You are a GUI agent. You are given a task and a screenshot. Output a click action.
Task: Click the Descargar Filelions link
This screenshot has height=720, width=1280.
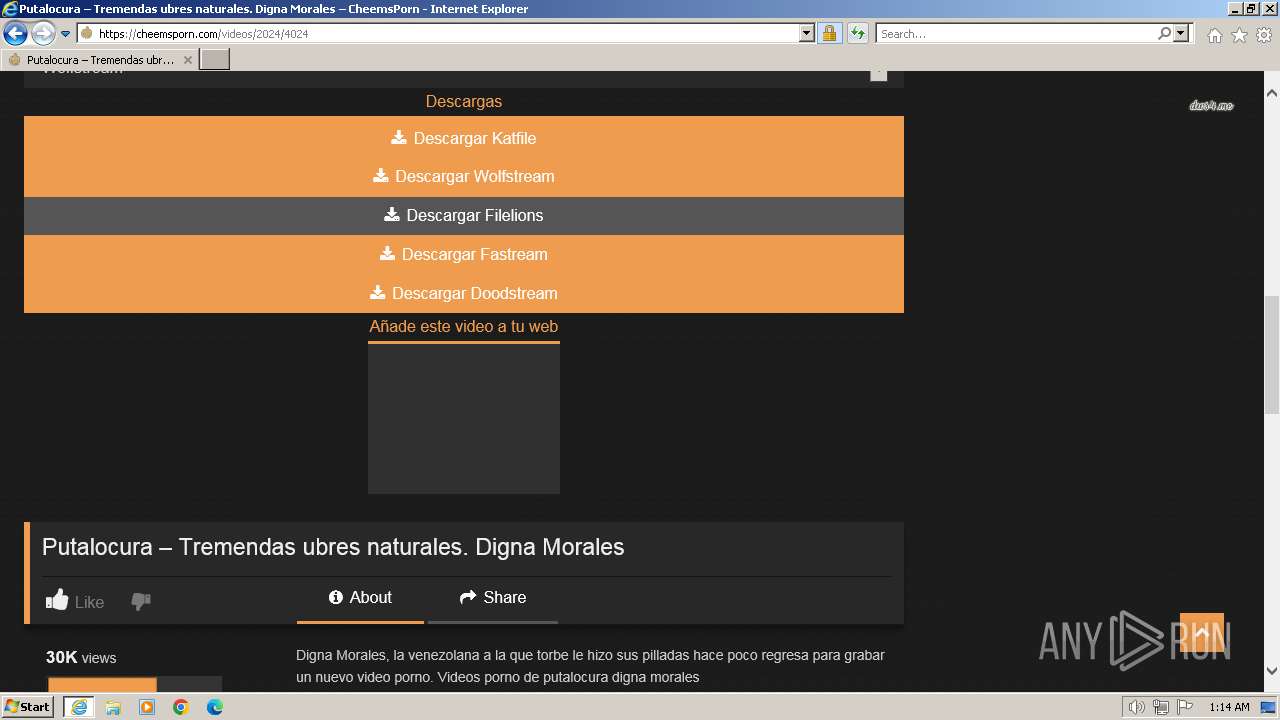(464, 215)
